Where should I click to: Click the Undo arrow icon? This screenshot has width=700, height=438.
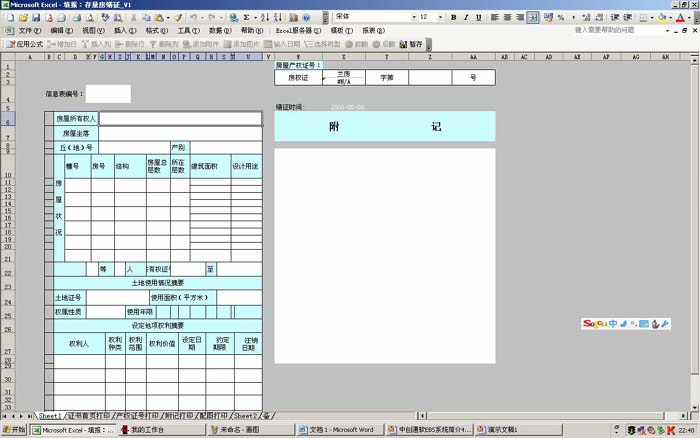click(194, 18)
